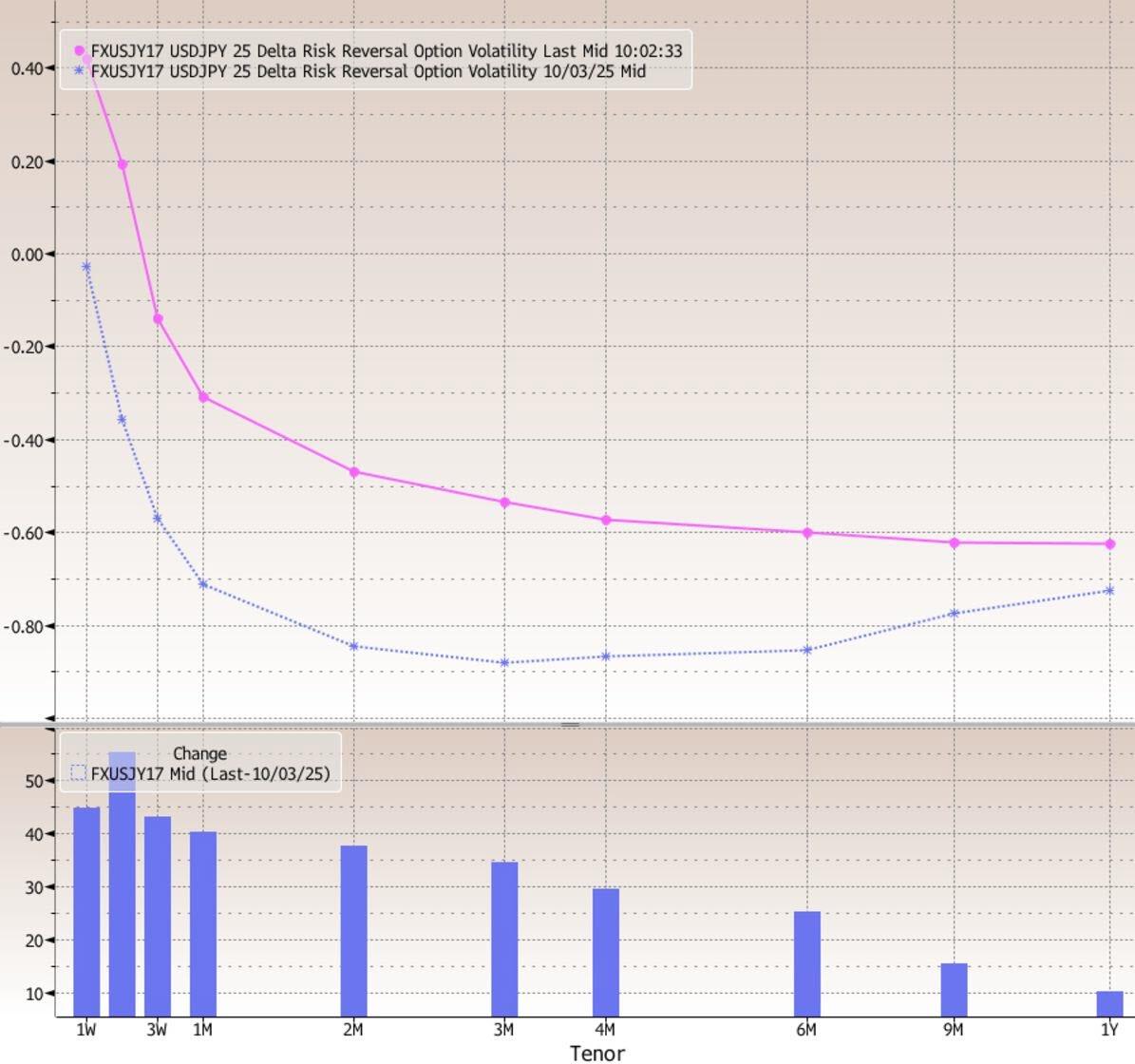Click the pink data point at 1Y tenor
This screenshot has width=1135, height=1064.
(x=1109, y=544)
